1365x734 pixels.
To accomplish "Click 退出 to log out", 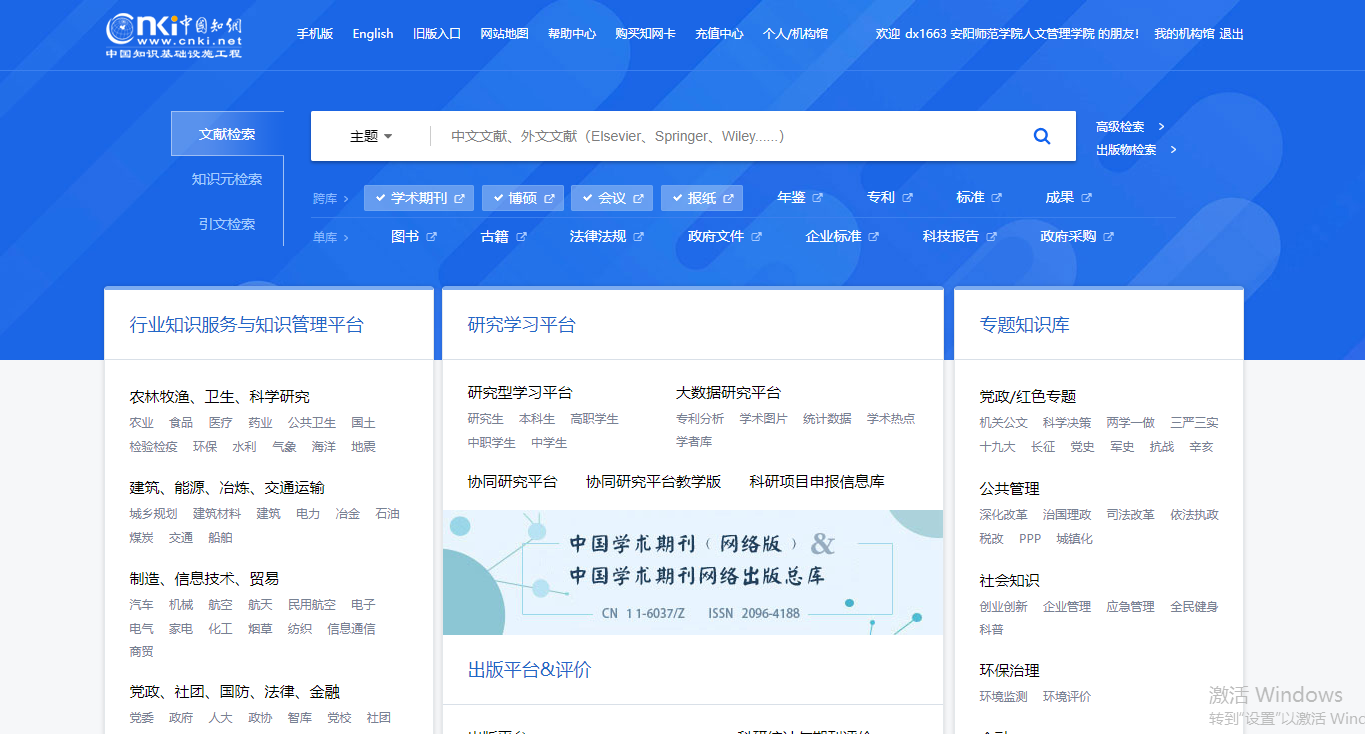I will pyautogui.click(x=1232, y=34).
